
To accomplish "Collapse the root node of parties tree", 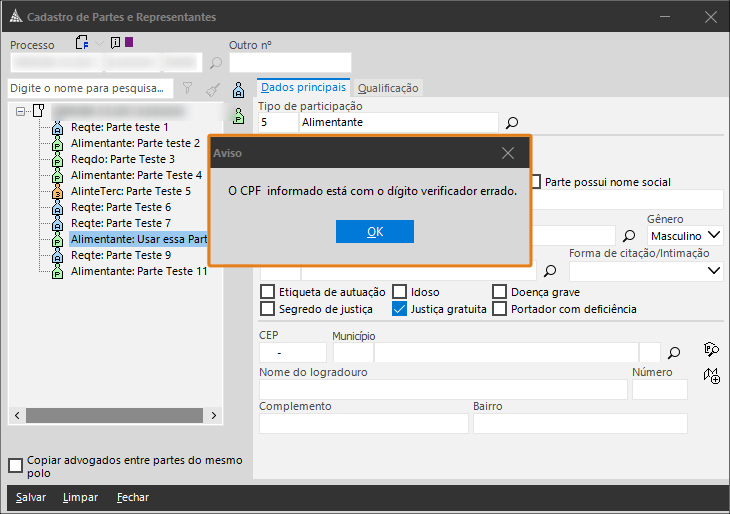I will (x=21, y=111).
